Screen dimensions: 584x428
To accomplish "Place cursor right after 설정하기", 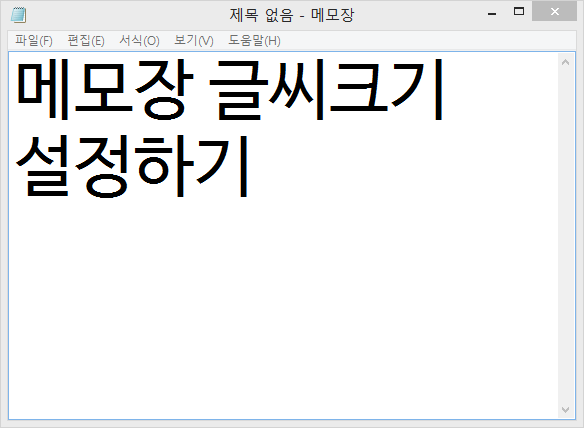I will [251, 166].
